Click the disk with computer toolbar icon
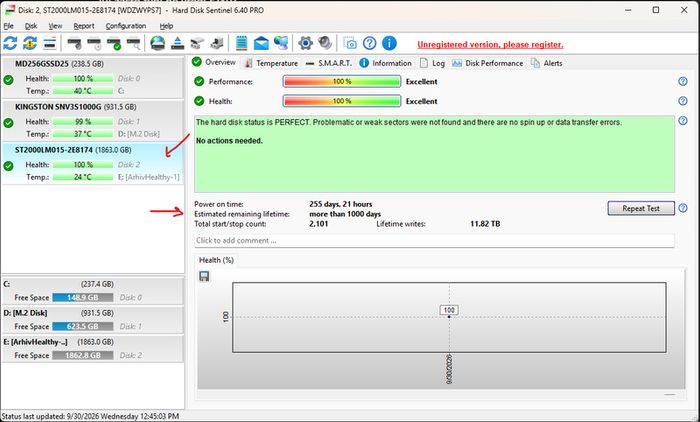Viewport: 700px width, 422px height. pyautogui.click(x=217, y=43)
